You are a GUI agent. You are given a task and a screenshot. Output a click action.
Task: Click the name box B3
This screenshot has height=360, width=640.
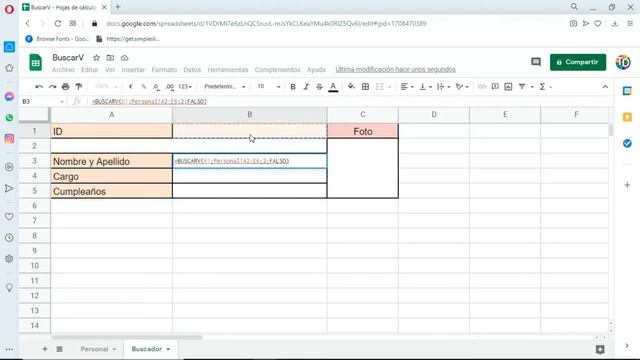click(x=43, y=101)
